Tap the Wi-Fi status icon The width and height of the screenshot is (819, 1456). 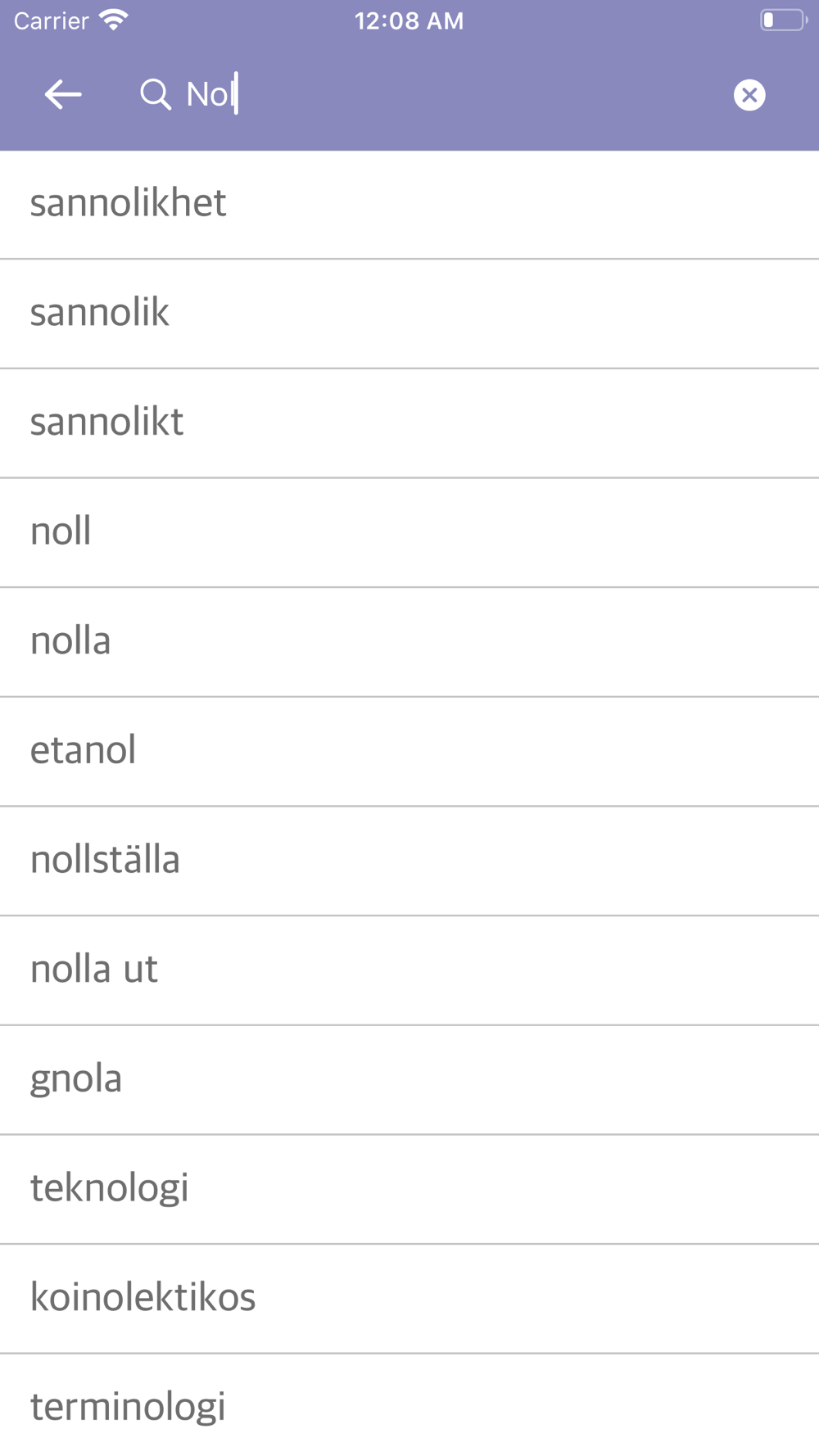pos(114,20)
